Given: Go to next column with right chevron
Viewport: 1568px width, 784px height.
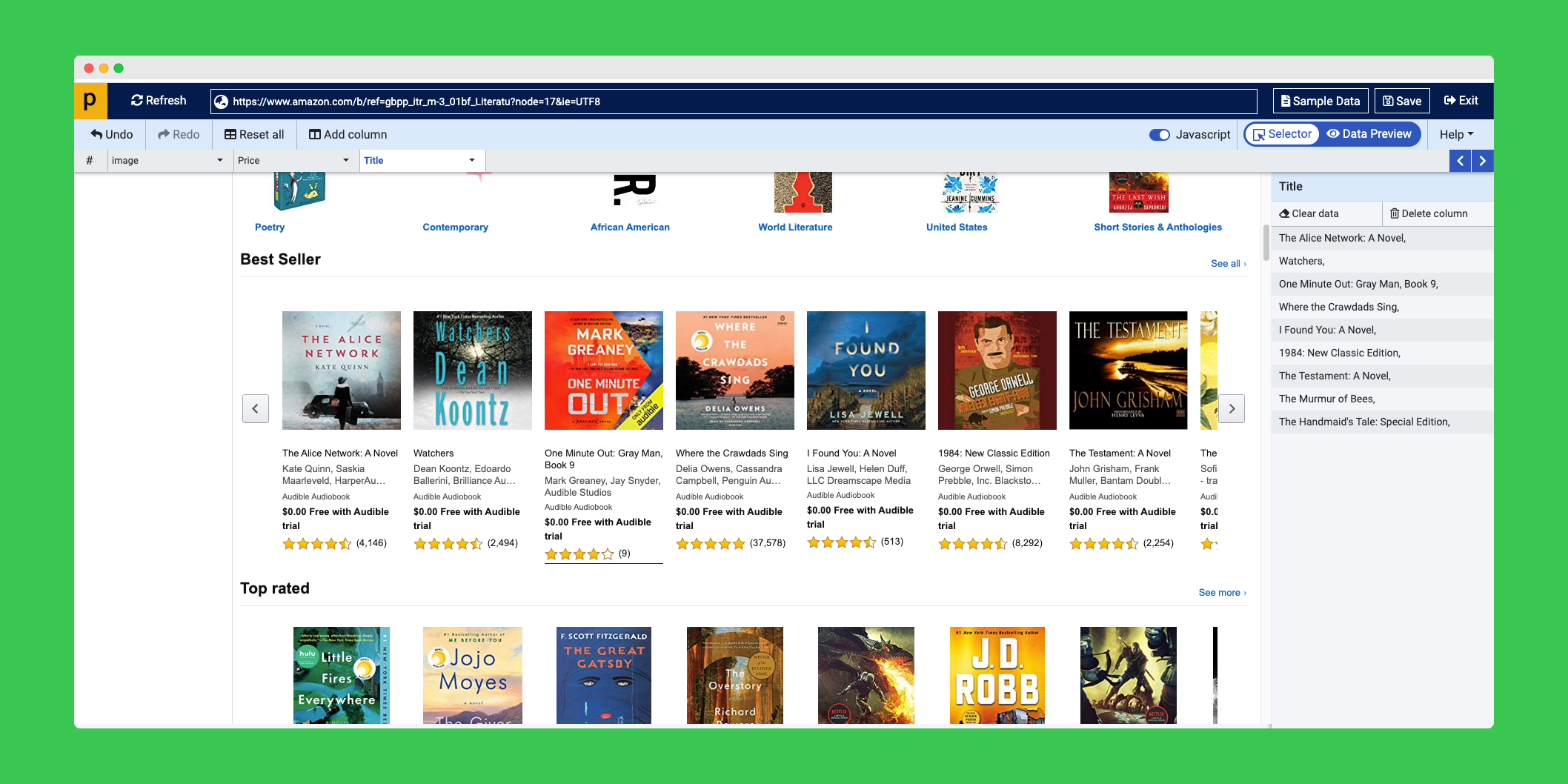Looking at the screenshot, I should (1482, 161).
